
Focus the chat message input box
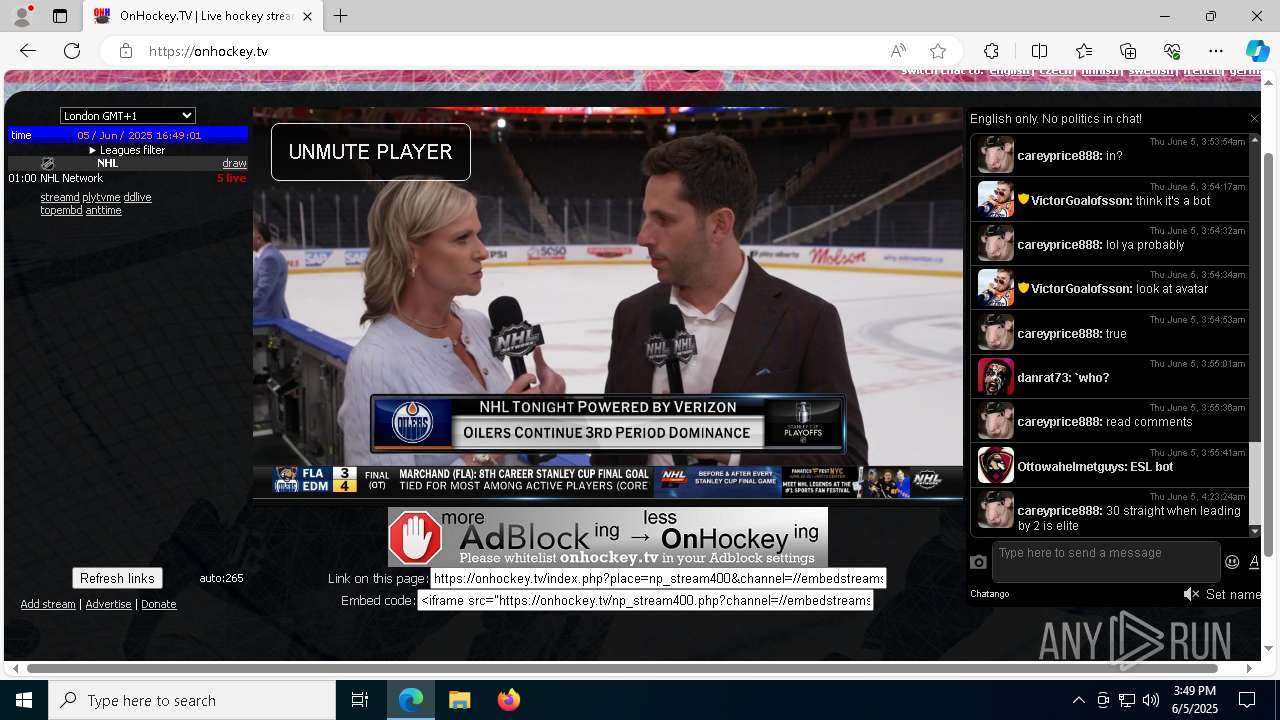pos(1106,562)
